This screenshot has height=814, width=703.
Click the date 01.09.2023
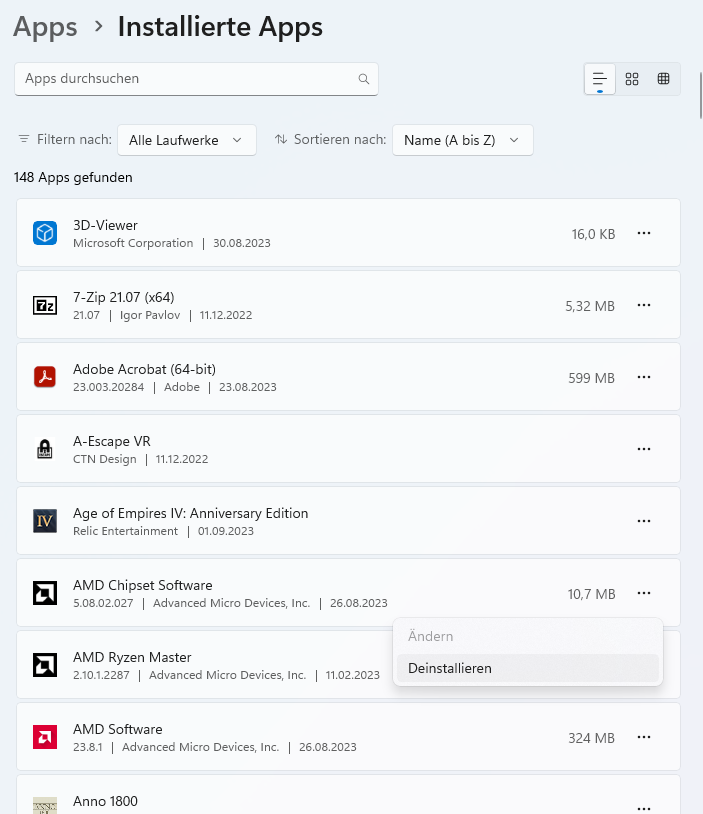226,531
